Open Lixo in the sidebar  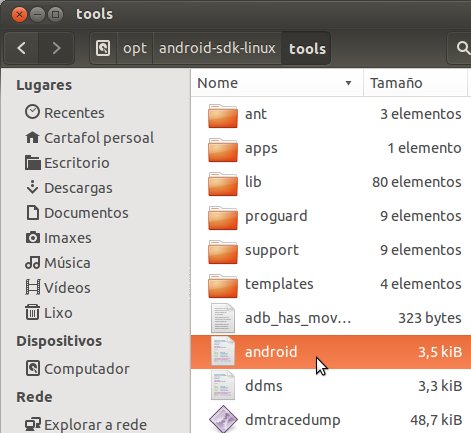[58, 313]
